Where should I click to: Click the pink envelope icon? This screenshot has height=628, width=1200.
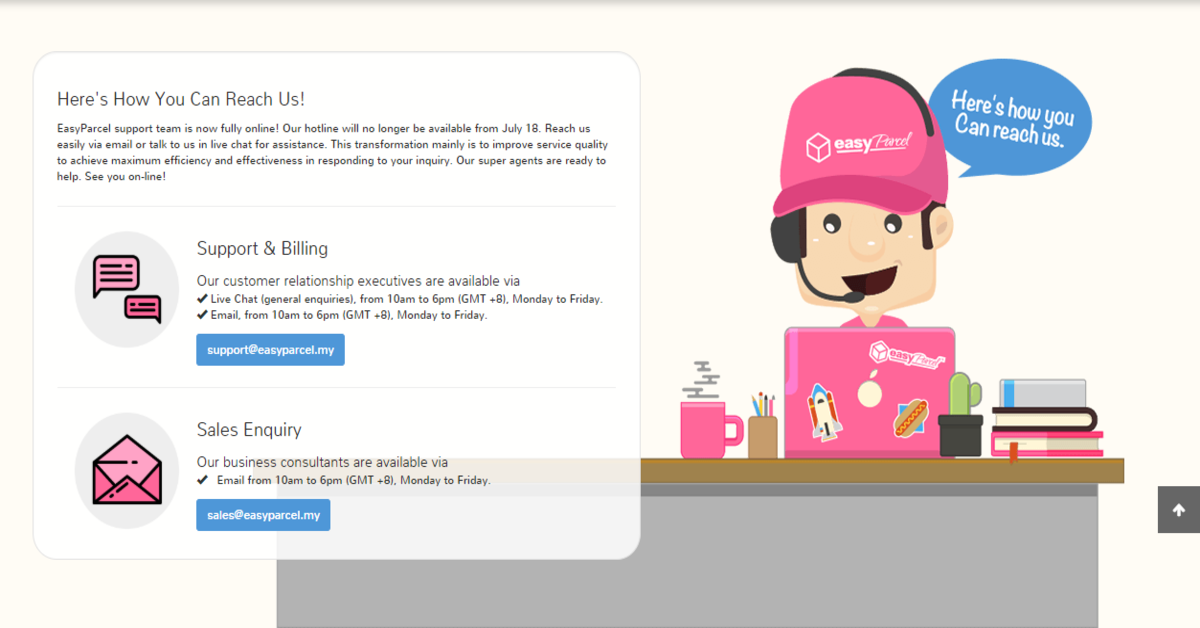point(127,470)
